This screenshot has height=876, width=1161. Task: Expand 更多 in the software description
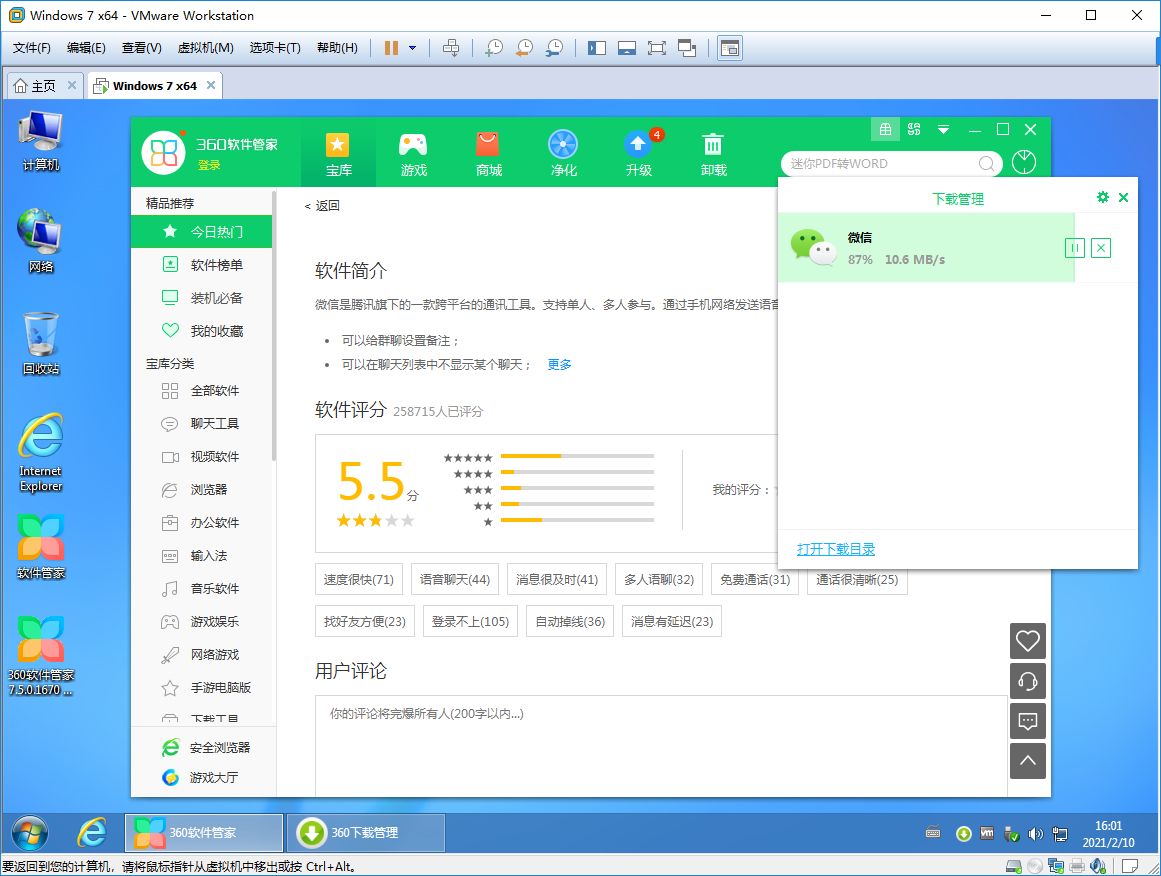[559, 365]
